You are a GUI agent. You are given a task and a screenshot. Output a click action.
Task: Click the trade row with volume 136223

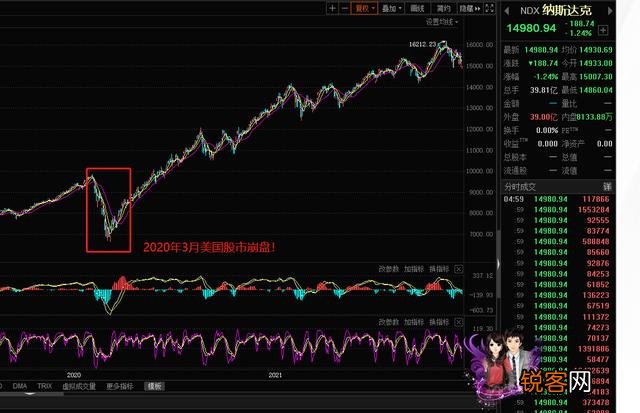(x=557, y=295)
